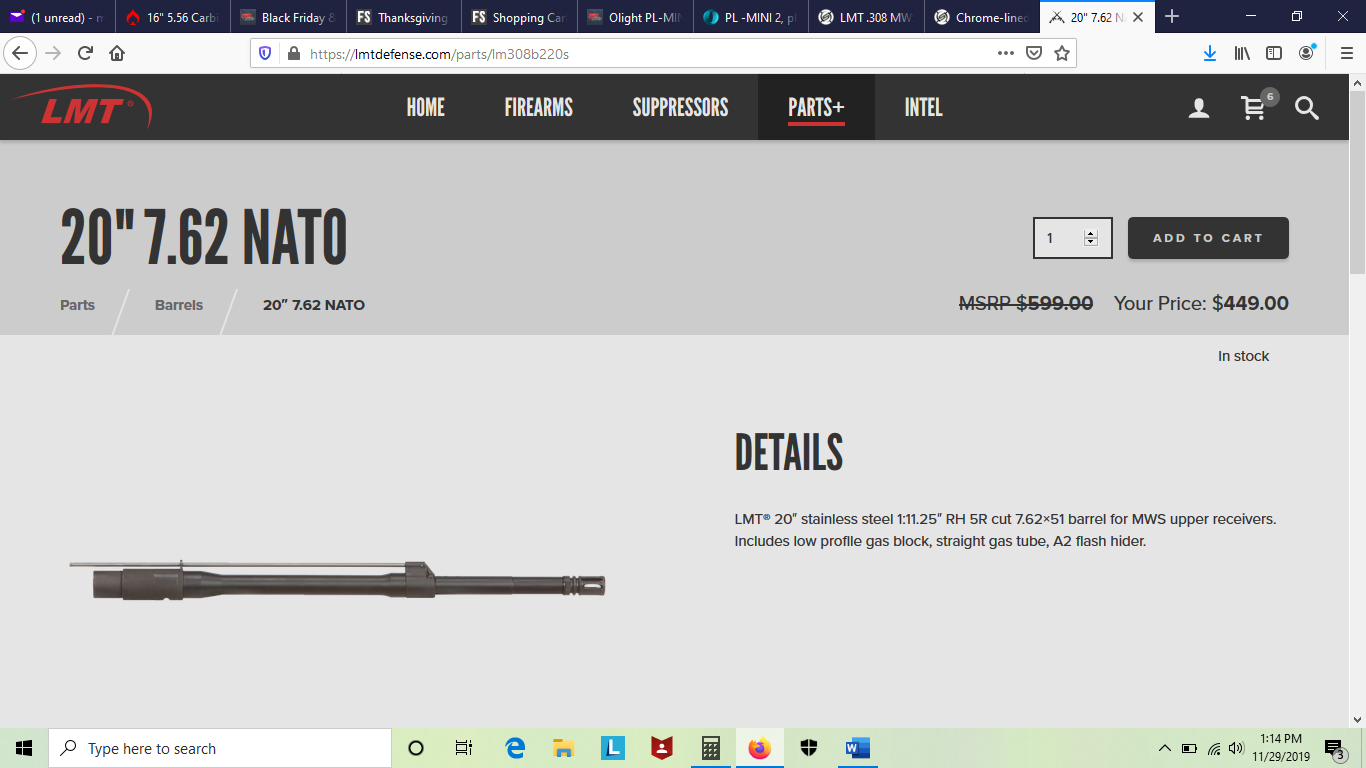
Task: Switch to the Black Friday tab
Action: pyautogui.click(x=288, y=17)
